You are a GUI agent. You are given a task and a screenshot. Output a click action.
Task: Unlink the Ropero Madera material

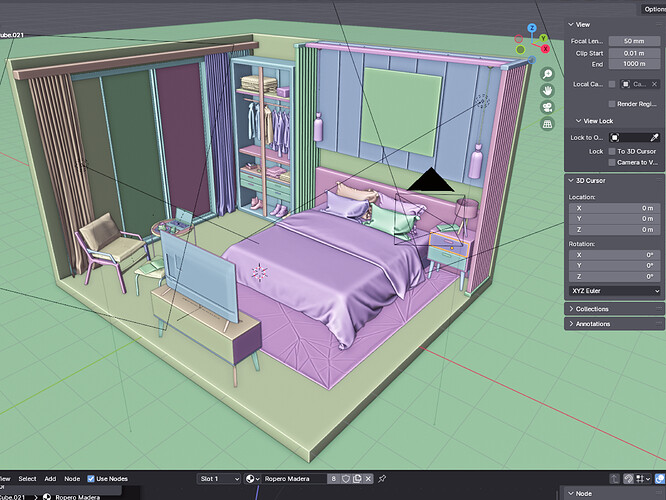pyautogui.click(x=368, y=479)
